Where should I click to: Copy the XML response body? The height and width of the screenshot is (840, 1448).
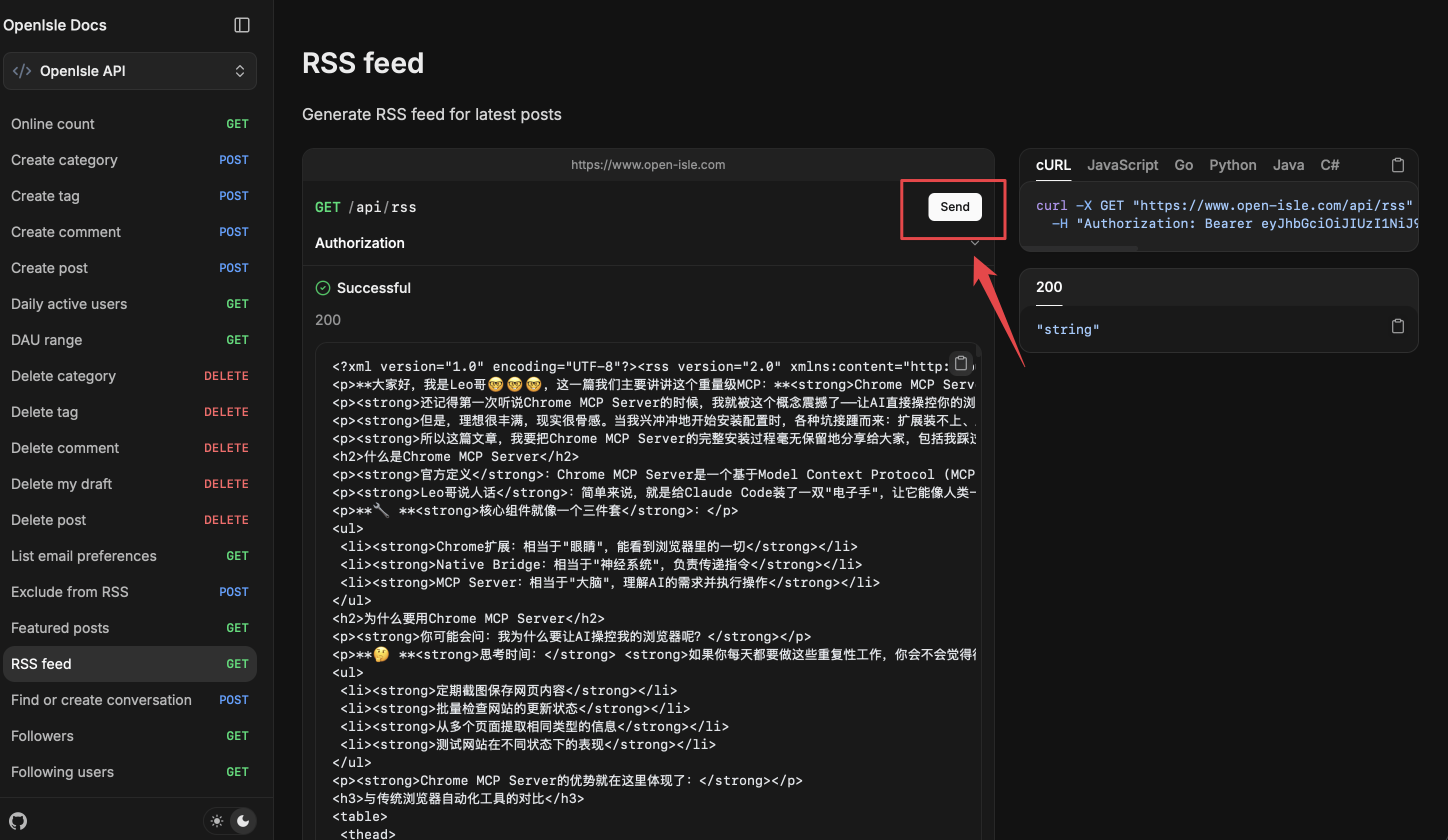960,363
